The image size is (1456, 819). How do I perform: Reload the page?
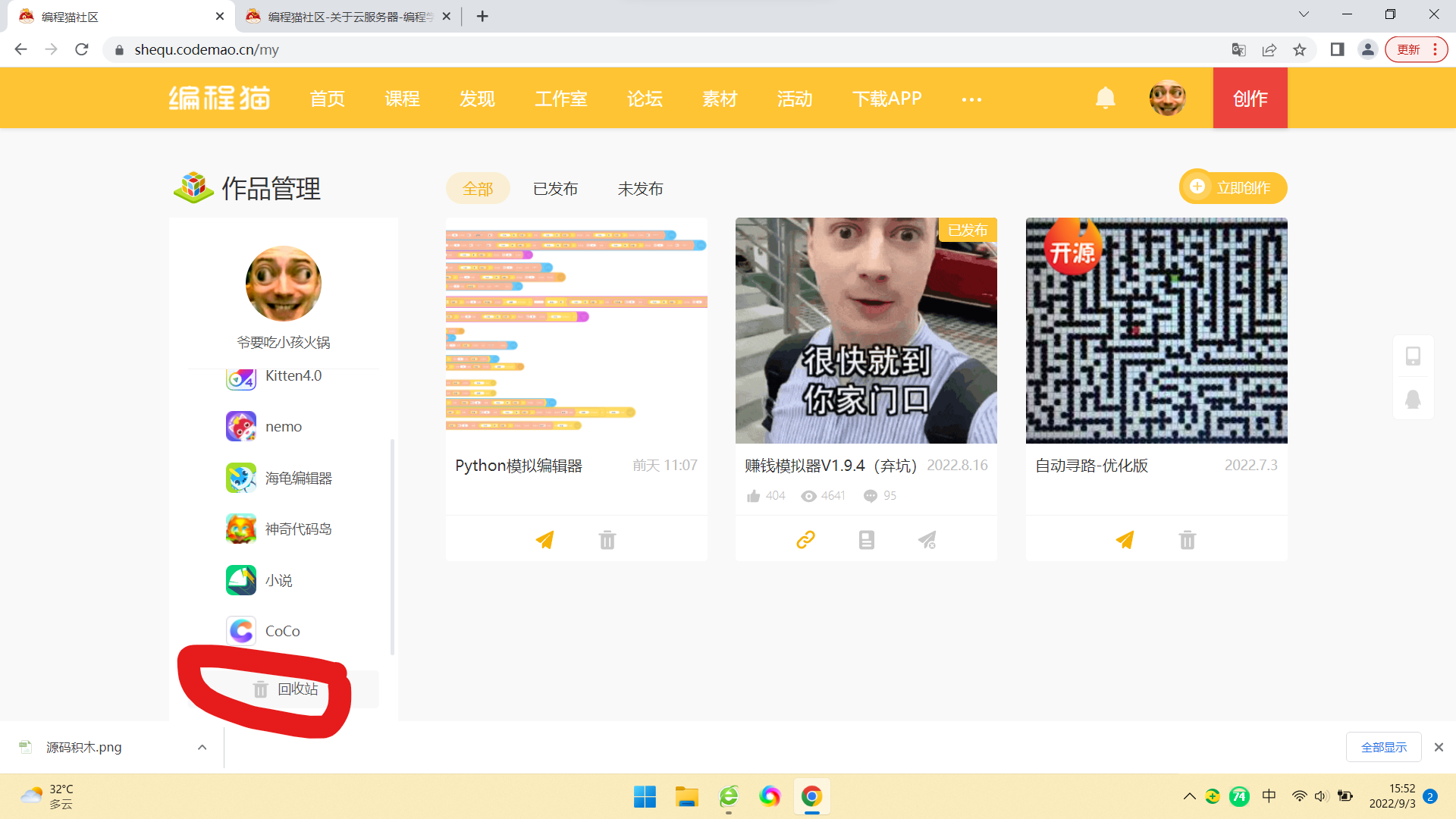82,50
